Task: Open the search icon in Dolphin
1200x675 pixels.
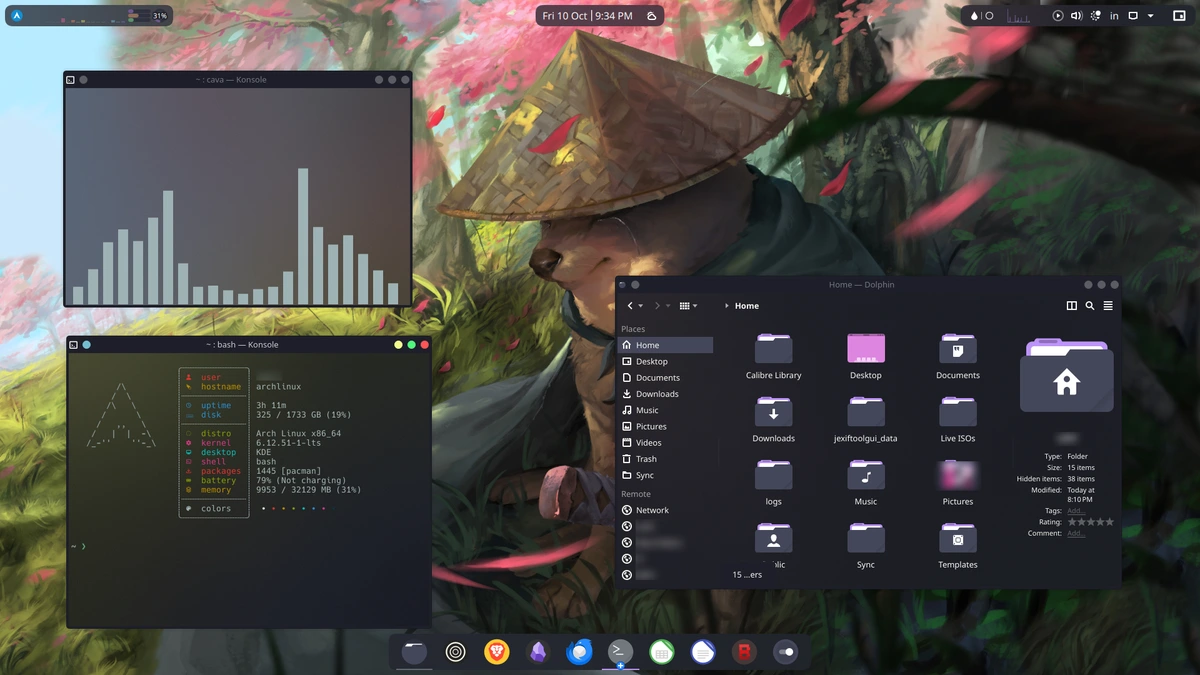Action: click(1089, 306)
